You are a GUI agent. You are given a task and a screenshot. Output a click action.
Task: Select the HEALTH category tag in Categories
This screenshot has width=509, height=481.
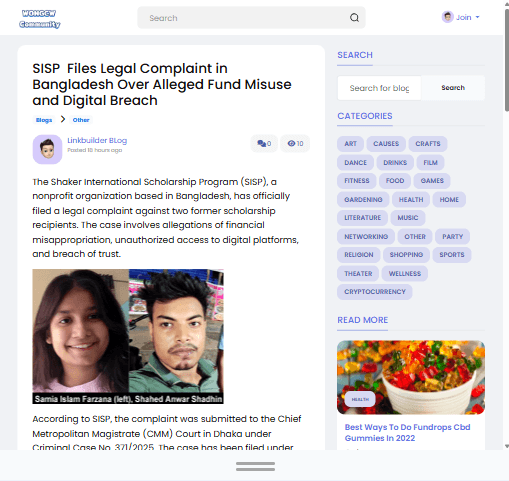411,200
